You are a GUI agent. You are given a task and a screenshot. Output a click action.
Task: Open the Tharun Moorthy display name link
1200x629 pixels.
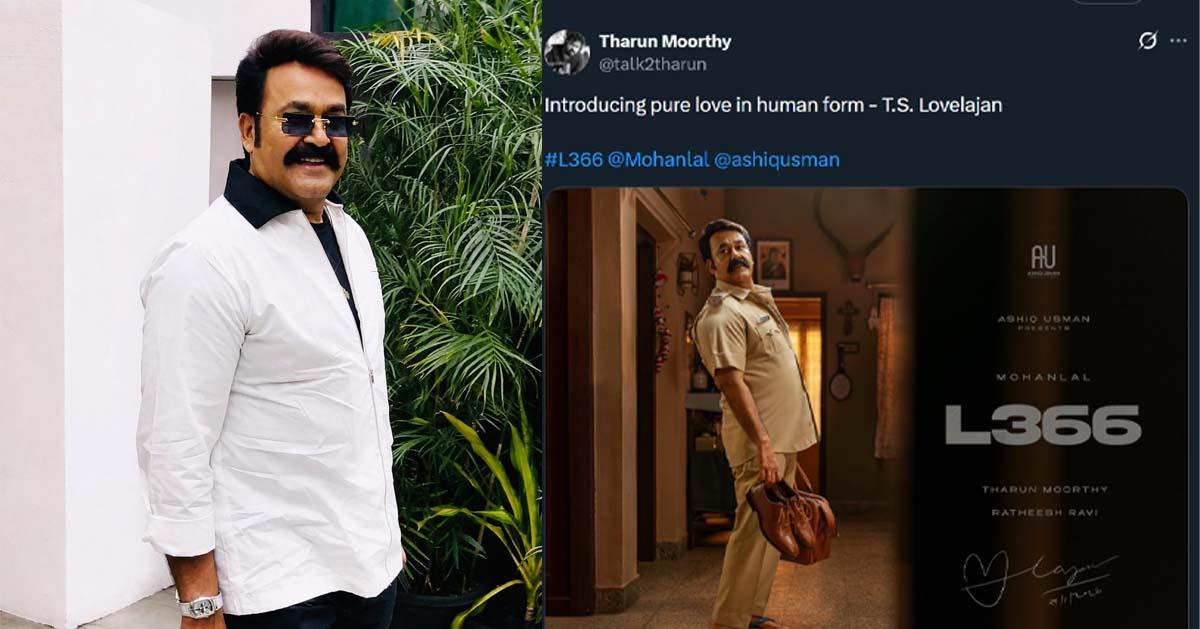pos(665,42)
